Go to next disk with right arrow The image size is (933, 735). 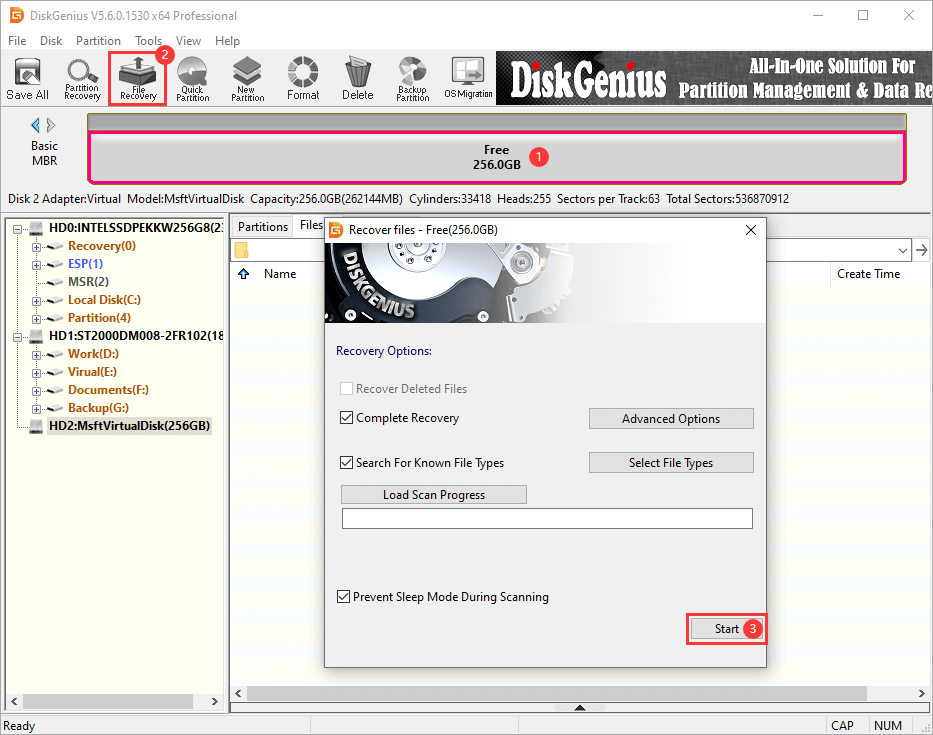[51, 125]
